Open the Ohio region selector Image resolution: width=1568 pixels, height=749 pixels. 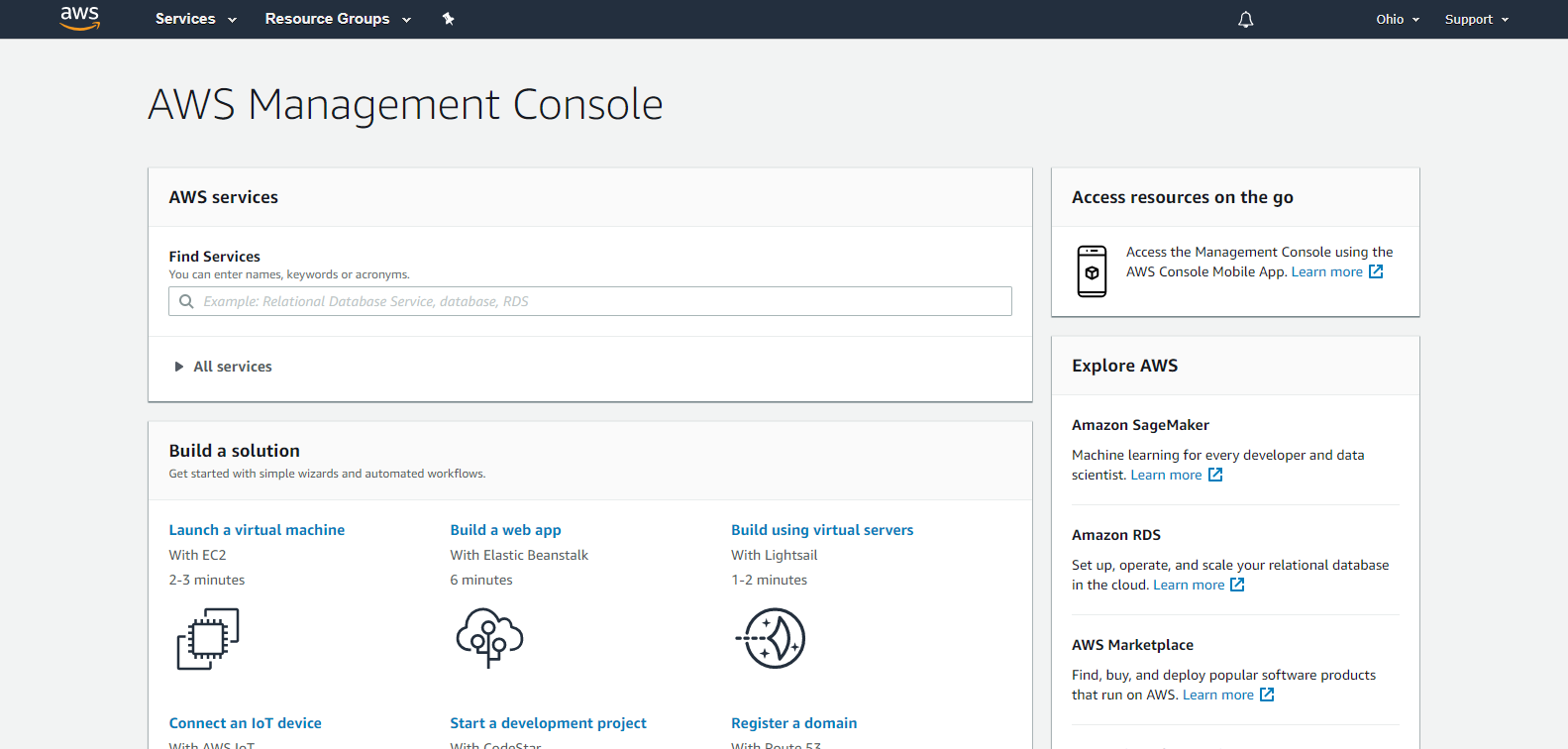click(1398, 19)
